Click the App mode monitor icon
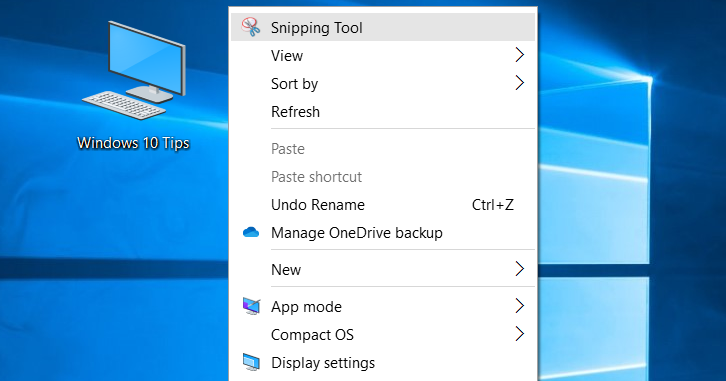This screenshot has height=381, width=726. pyautogui.click(x=251, y=306)
